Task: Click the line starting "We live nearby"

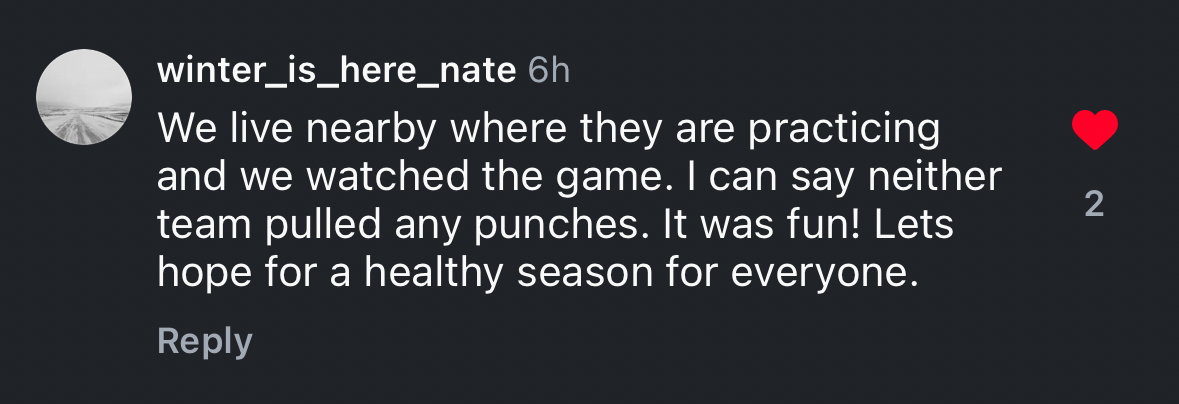Action: tap(548, 129)
